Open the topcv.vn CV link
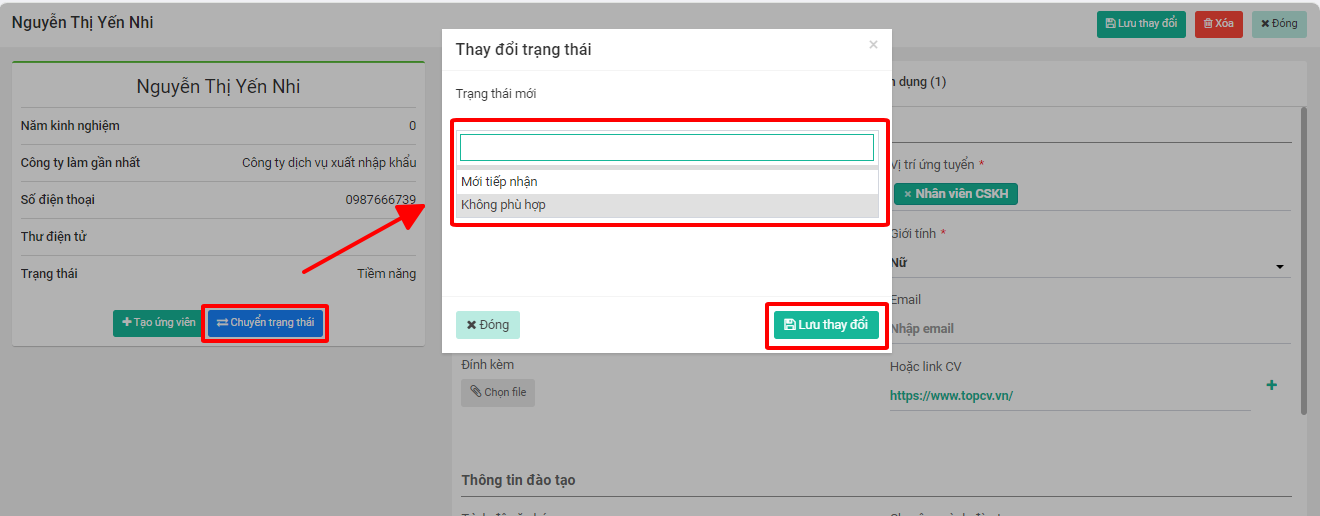The height and width of the screenshot is (516, 1320). click(x=951, y=396)
